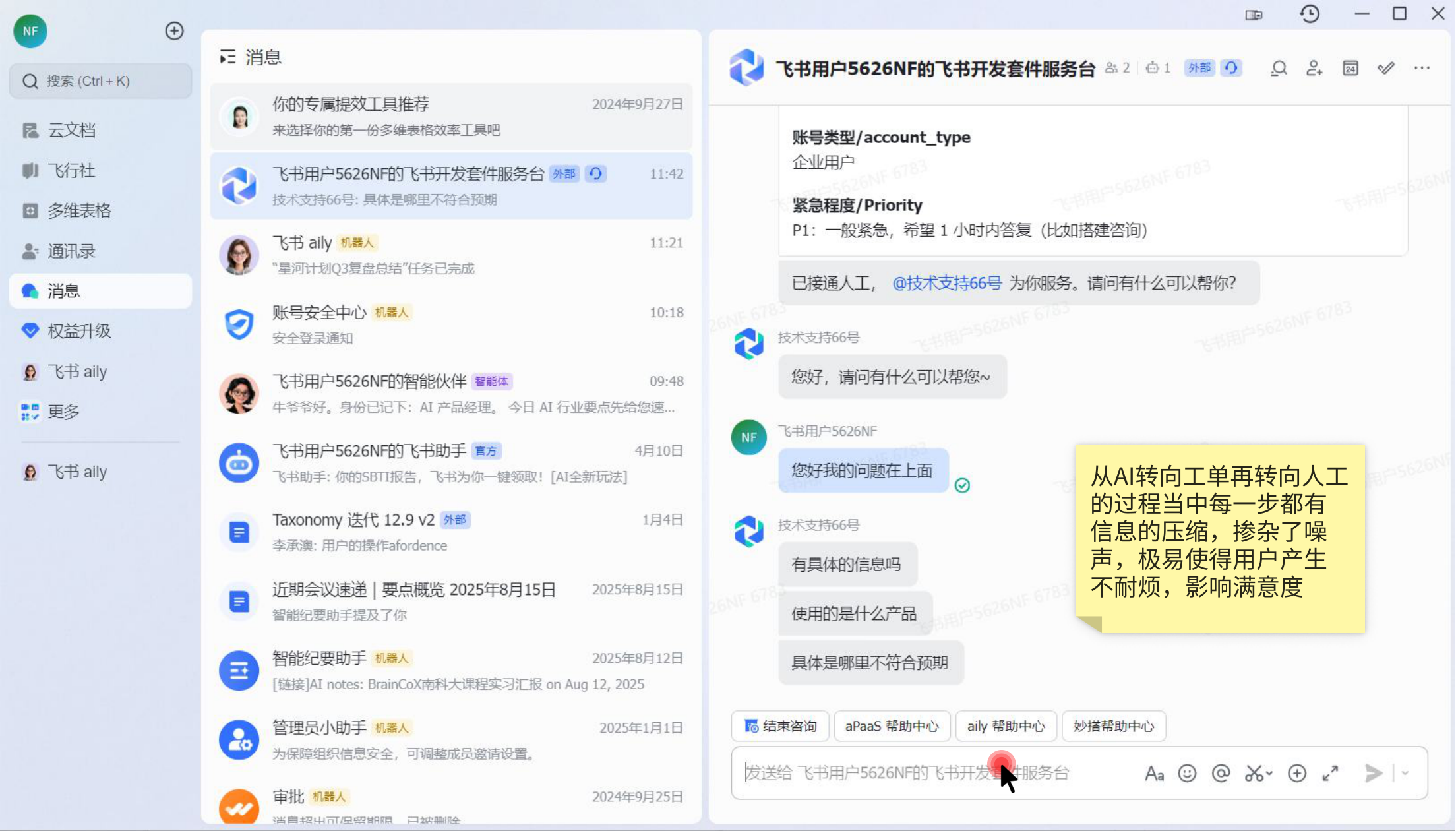Open the pinned 飞书 aily below the divider
This screenshot has width=1456, height=831.
pos(100,472)
